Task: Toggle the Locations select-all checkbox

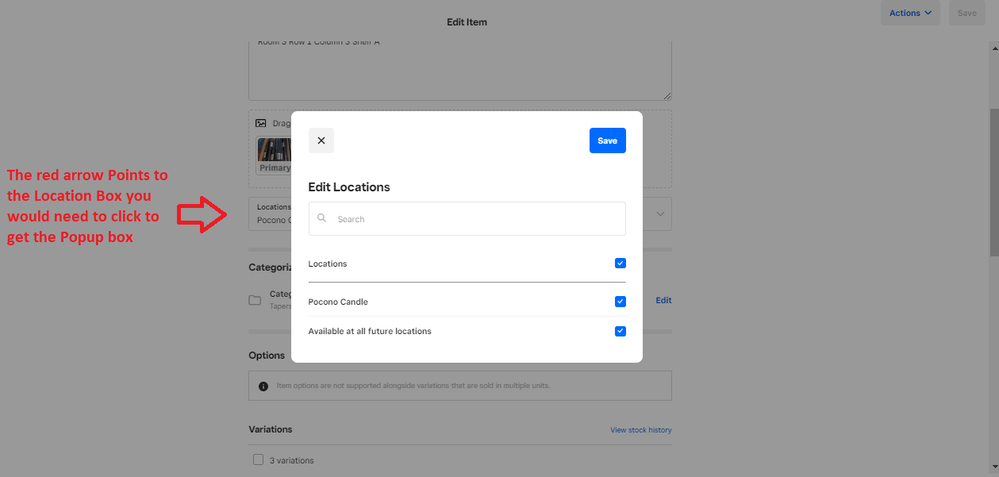Action: click(x=620, y=263)
